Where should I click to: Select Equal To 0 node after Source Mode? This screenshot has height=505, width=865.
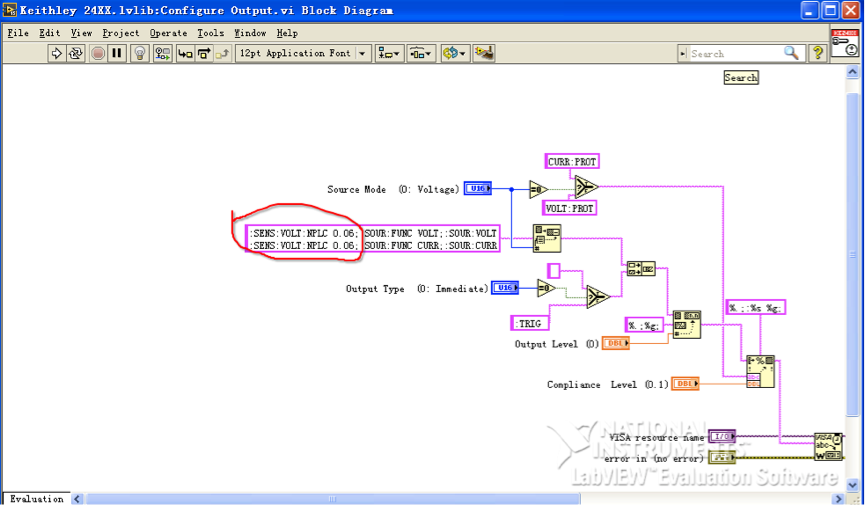click(538, 189)
